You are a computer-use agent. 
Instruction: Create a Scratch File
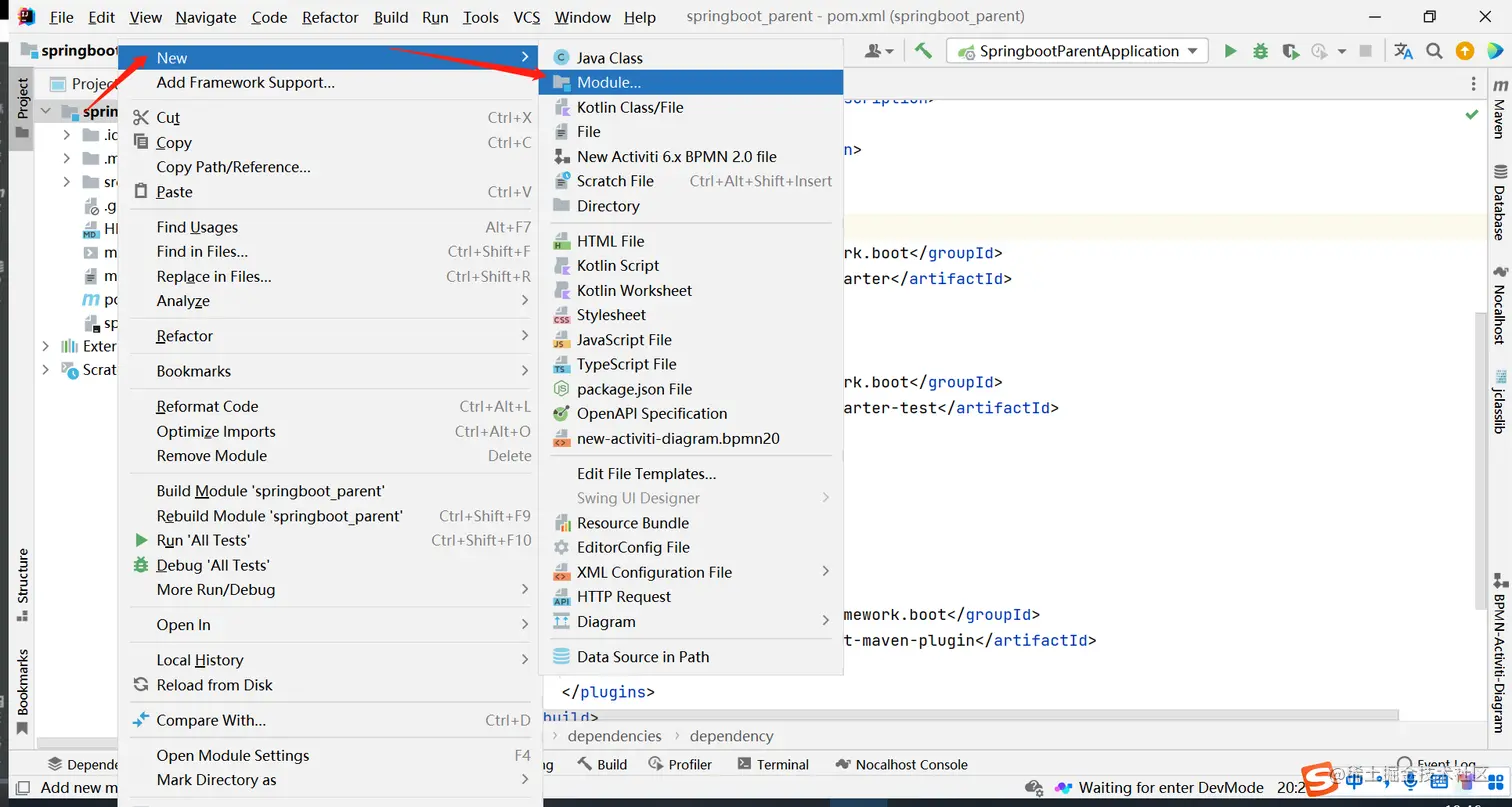(x=691, y=181)
